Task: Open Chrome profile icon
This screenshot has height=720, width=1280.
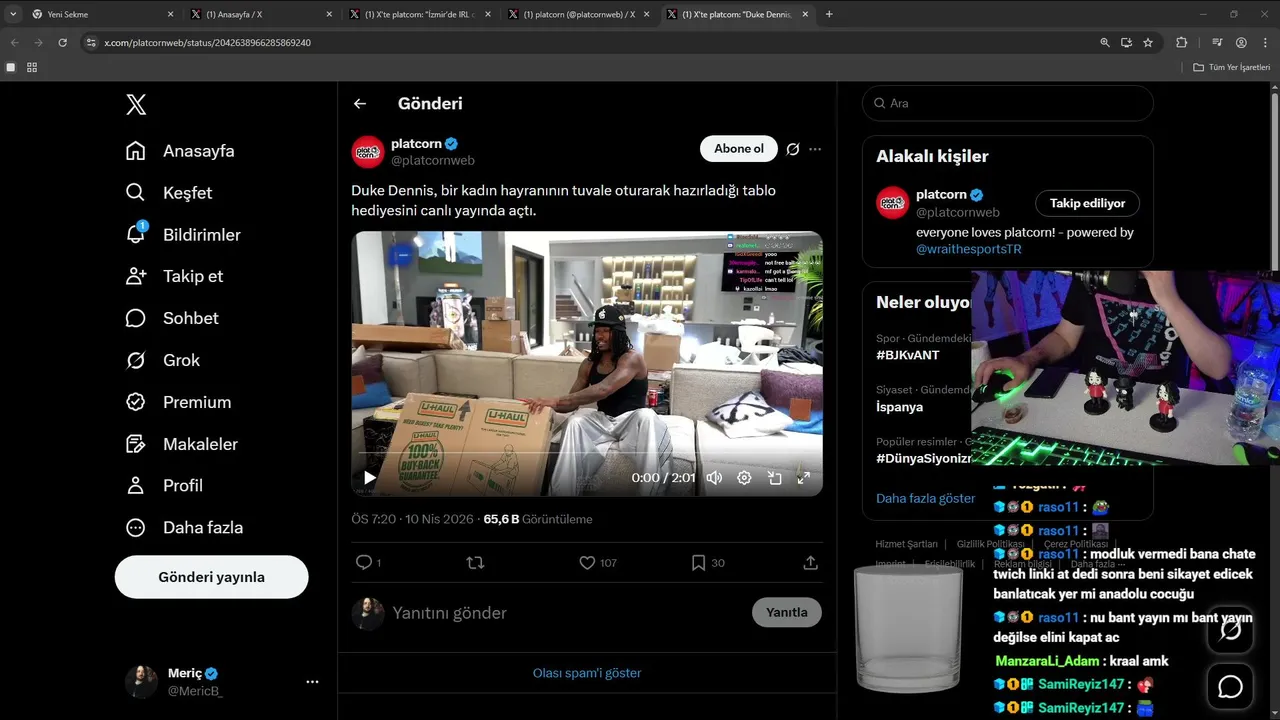Action: point(1241,43)
